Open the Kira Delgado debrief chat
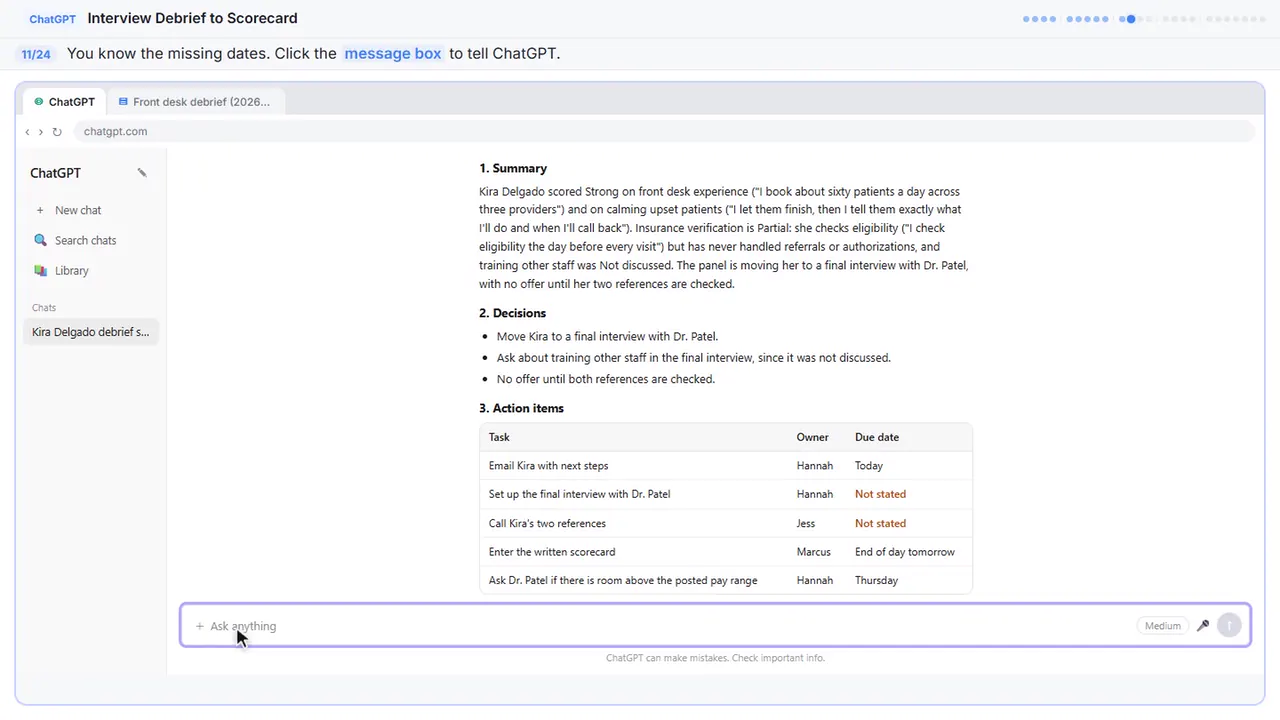Screen dimensions: 1280x720 coord(90,332)
